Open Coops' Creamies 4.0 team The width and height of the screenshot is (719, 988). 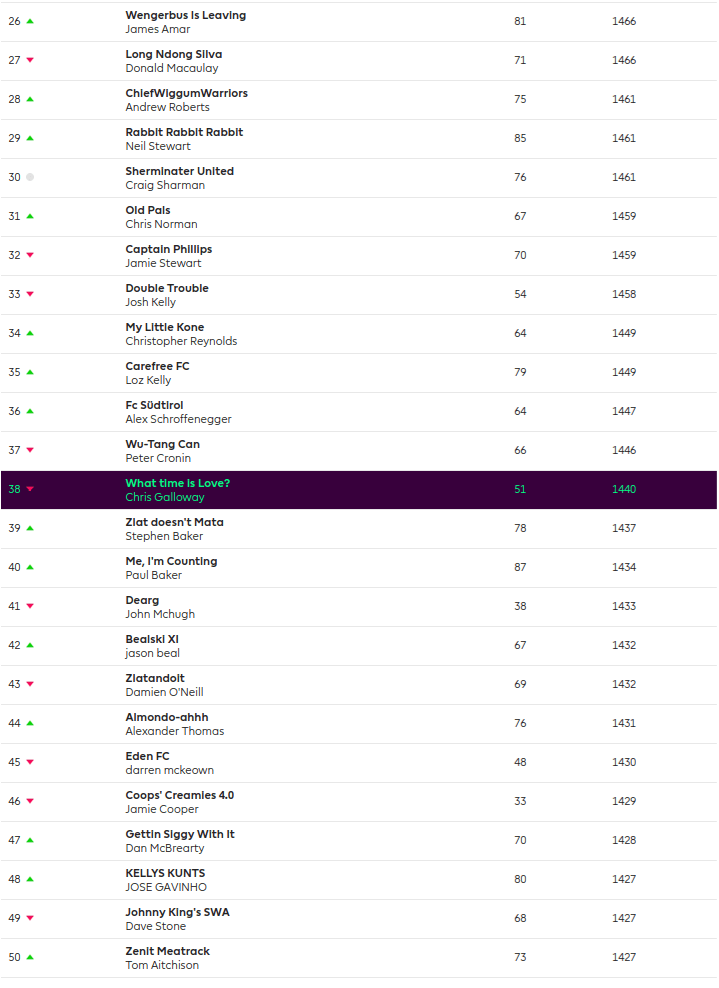click(179, 795)
